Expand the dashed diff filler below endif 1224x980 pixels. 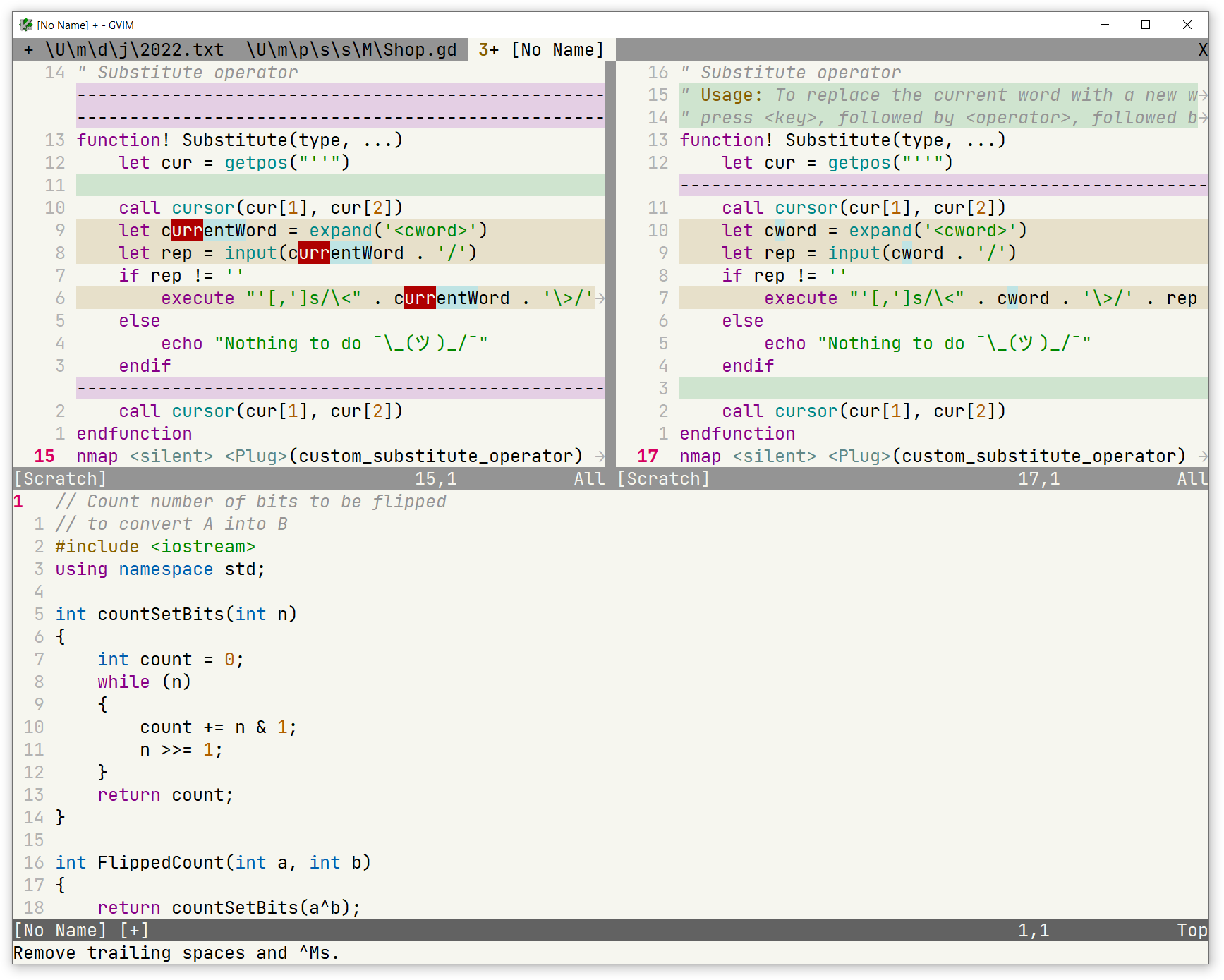pos(339,388)
